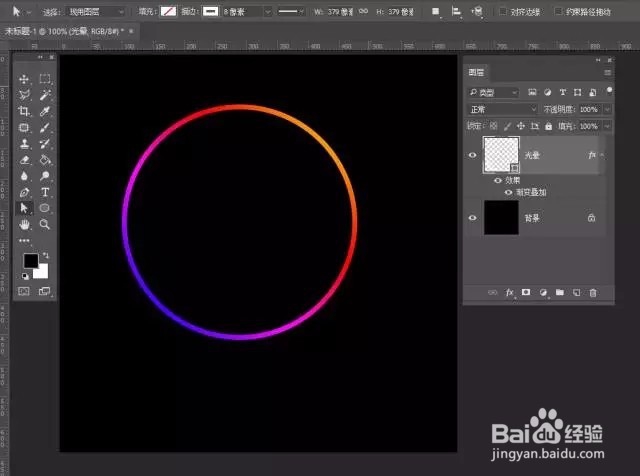Open path operations in options bar
The image size is (640, 476).
436,12
